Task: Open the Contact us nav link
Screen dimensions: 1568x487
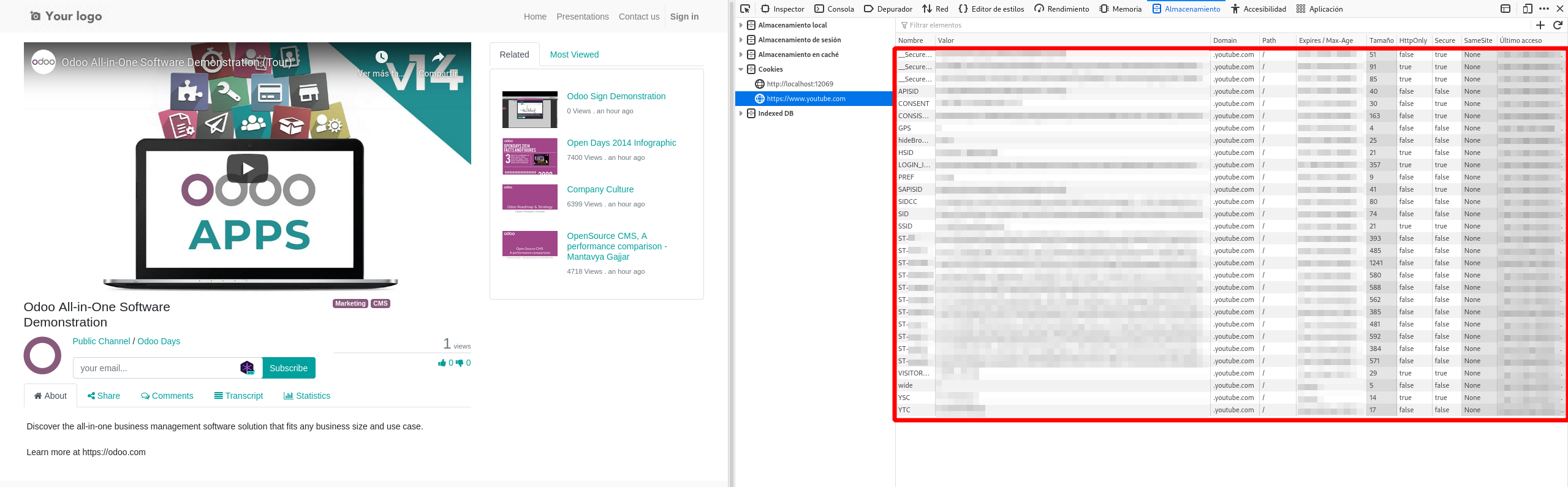Action: (639, 17)
